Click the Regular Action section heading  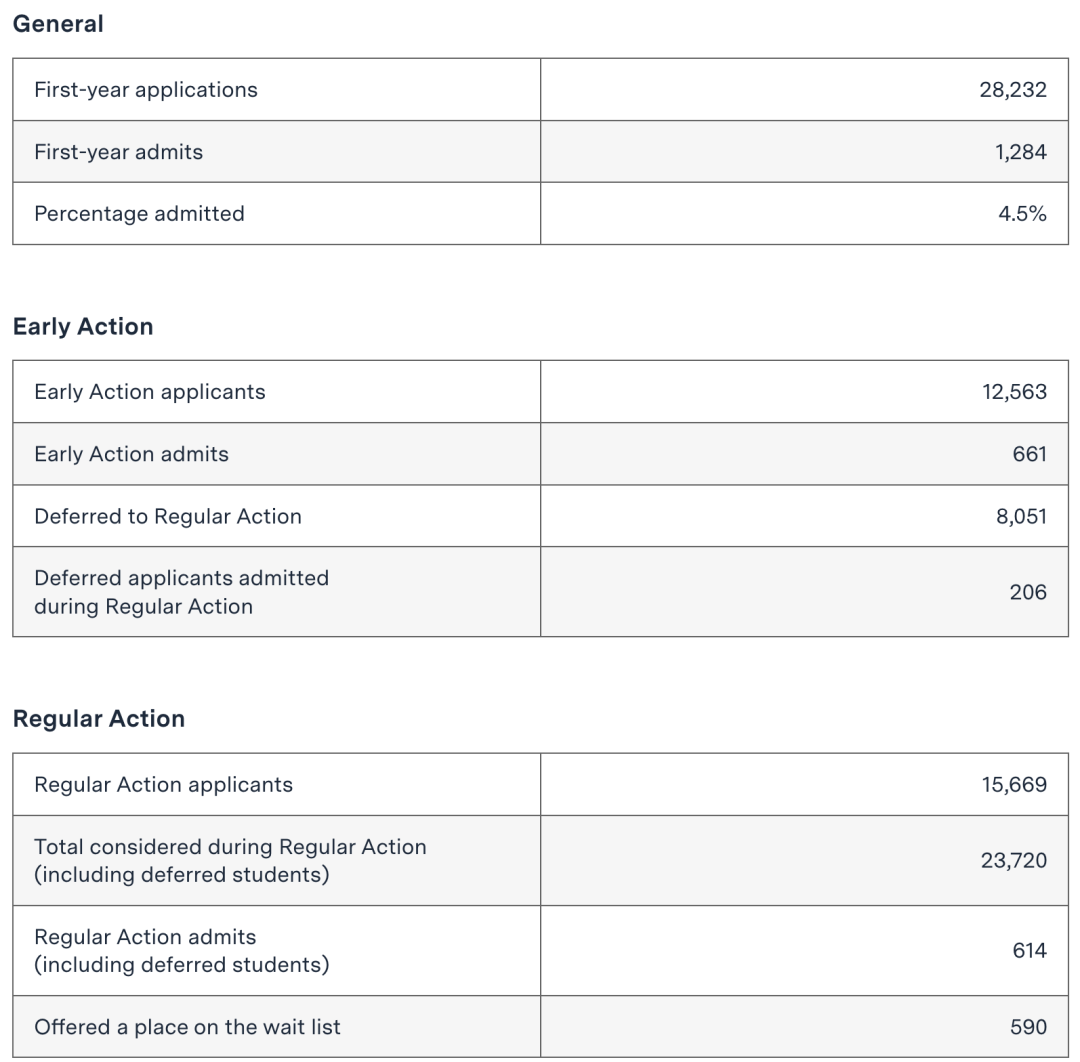[x=99, y=719]
